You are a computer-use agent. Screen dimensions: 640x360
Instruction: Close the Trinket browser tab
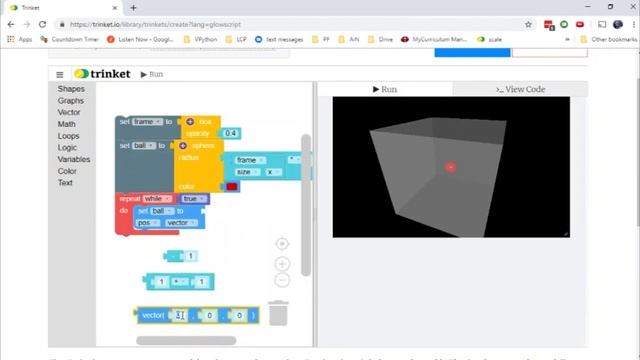click(115, 8)
